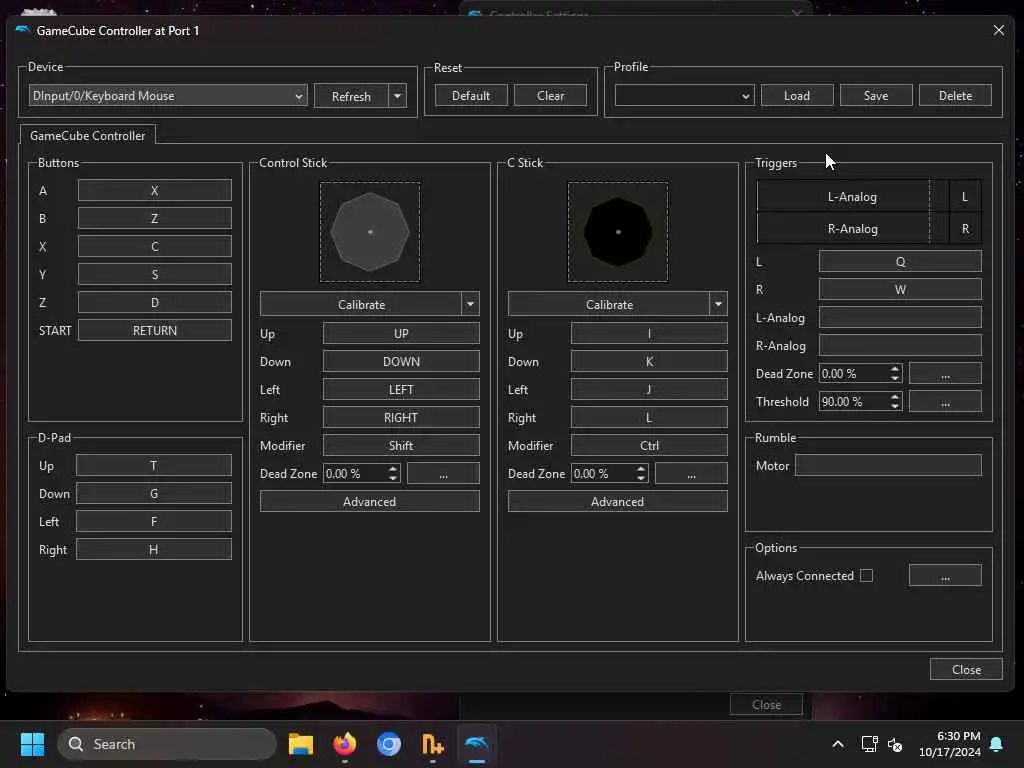Image resolution: width=1024 pixels, height=768 pixels.
Task: Click the B button mapping Z
Action: pyautogui.click(x=155, y=218)
